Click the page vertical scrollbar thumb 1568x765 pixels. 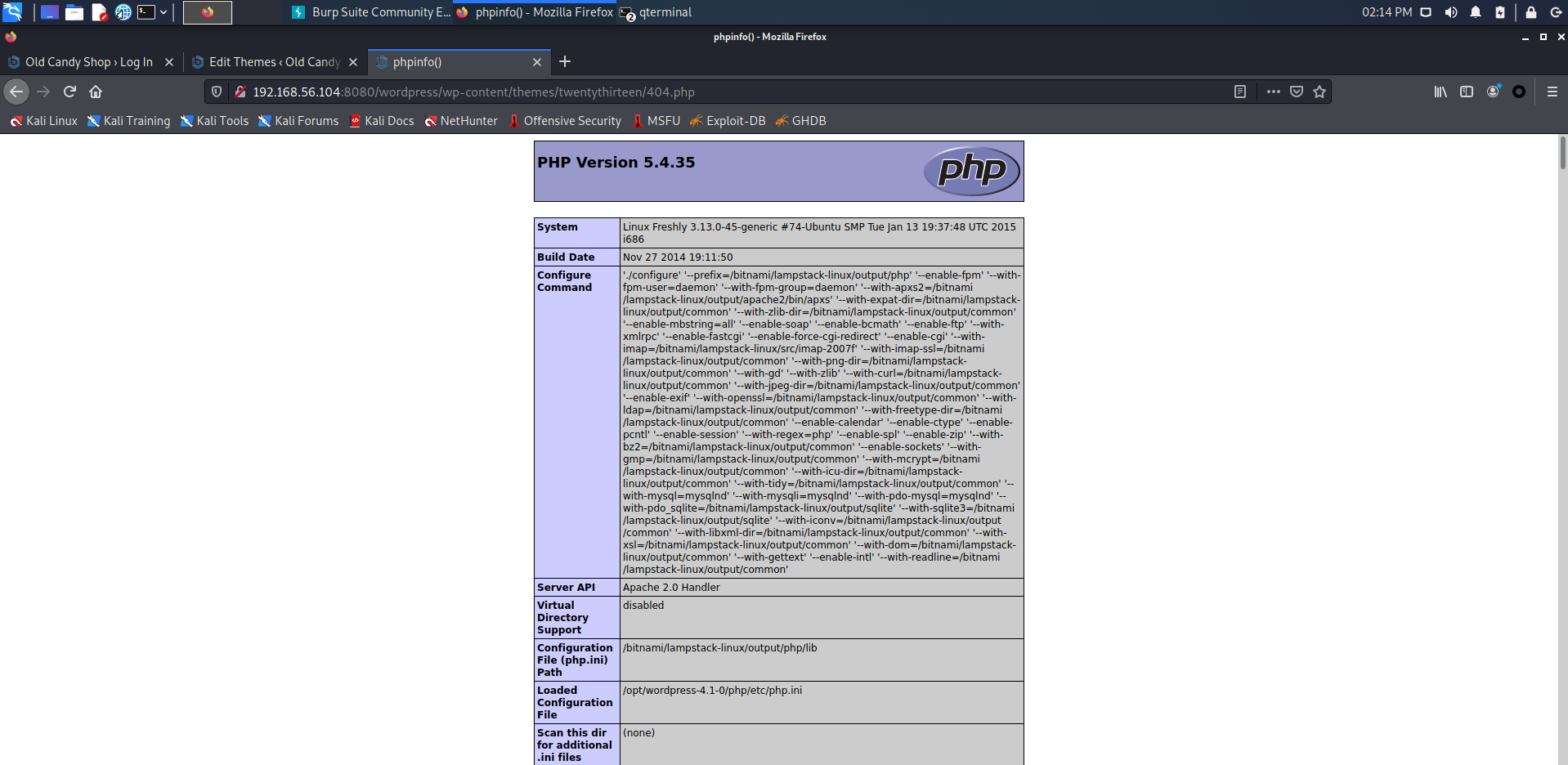click(x=1562, y=153)
